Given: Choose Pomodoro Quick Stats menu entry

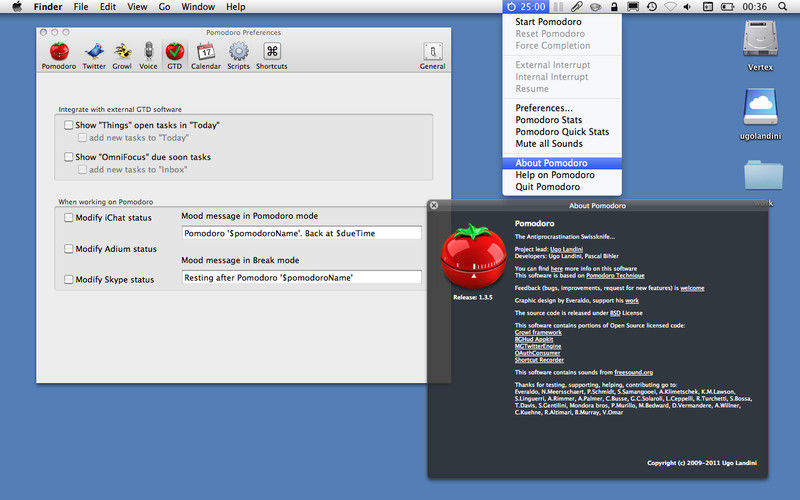Looking at the screenshot, I should point(562,132).
